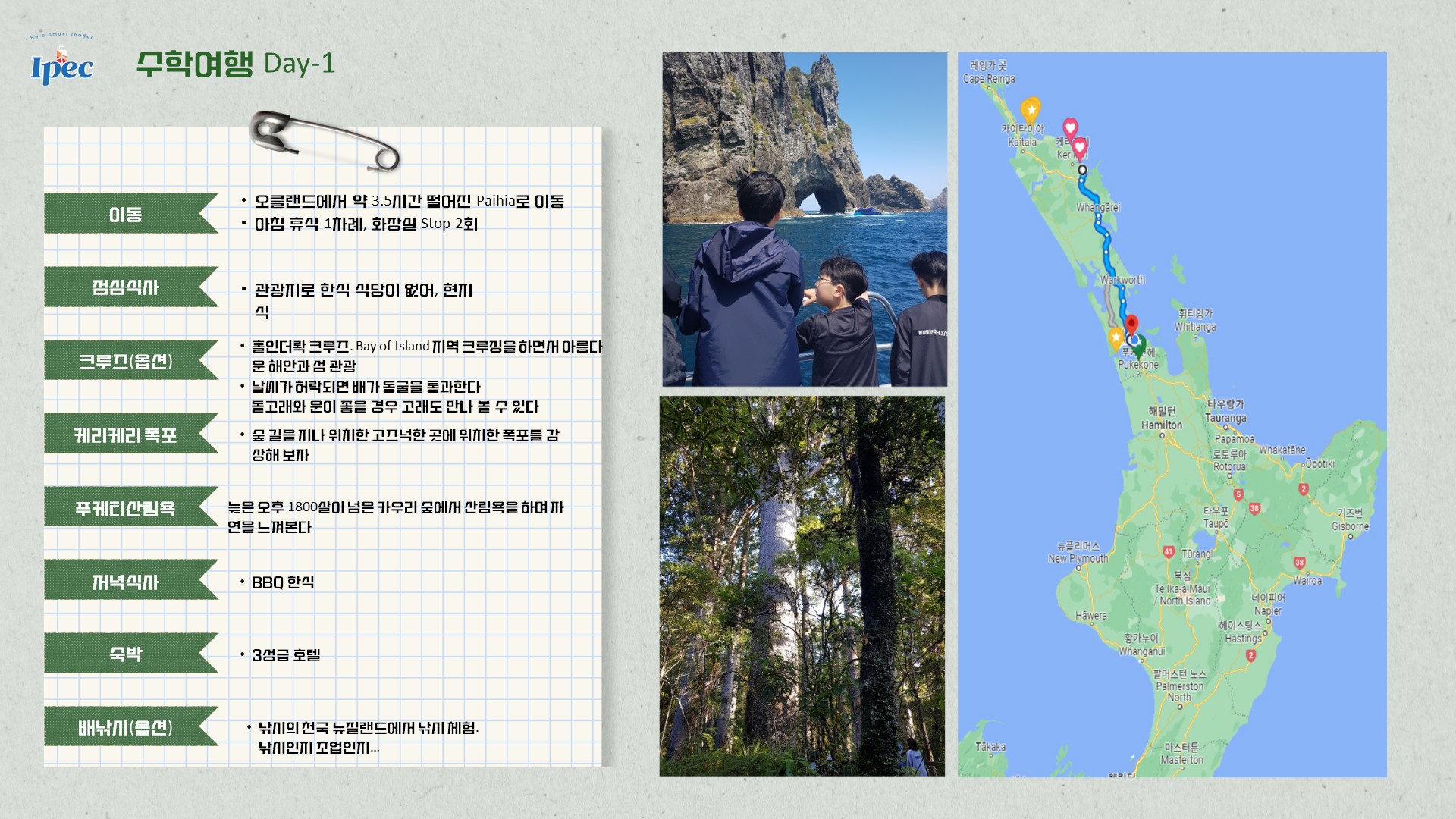Click the Ipec logo
The width and height of the screenshot is (1456, 819).
click(61, 61)
